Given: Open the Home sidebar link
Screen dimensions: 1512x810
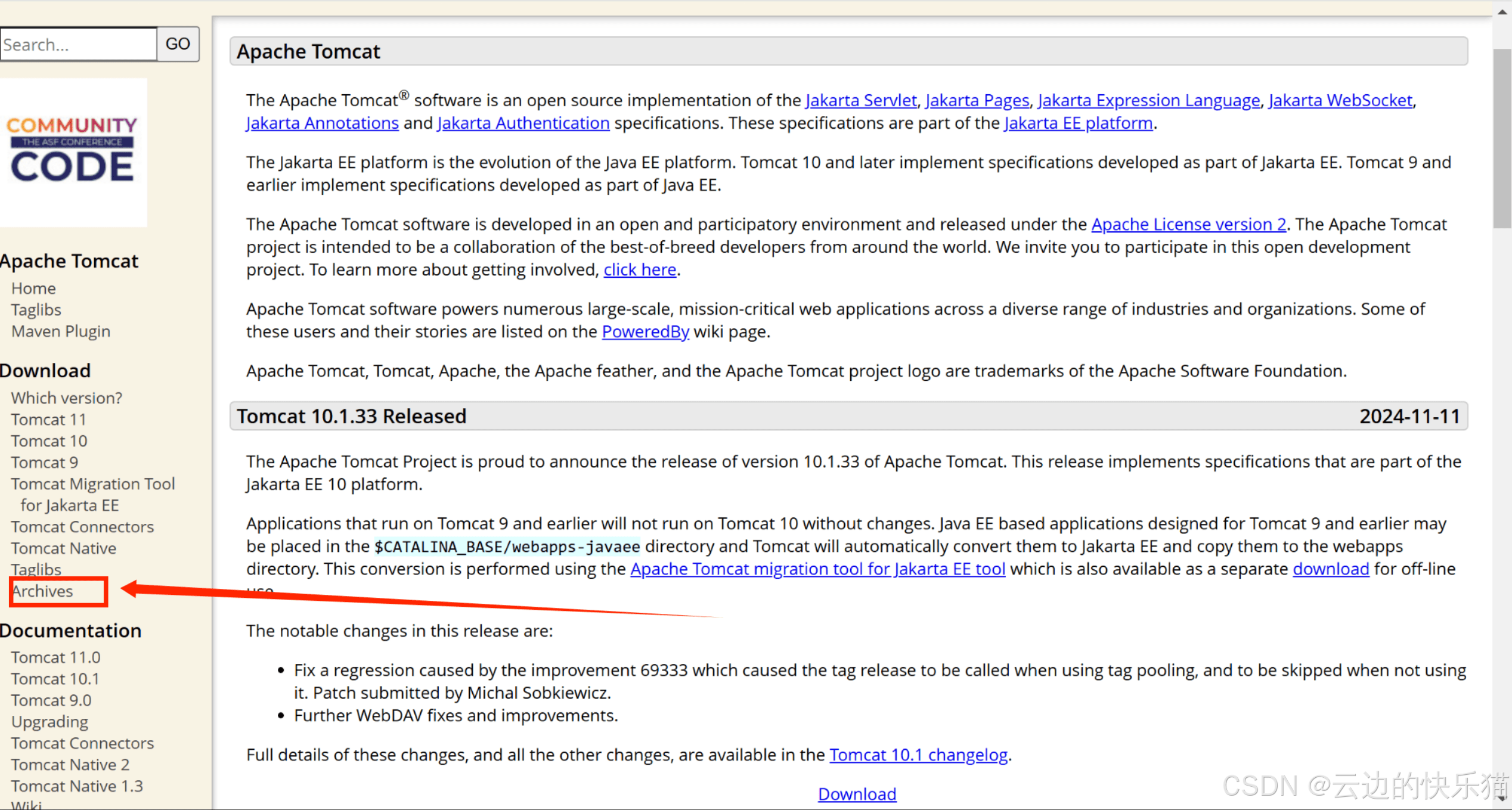Looking at the screenshot, I should coord(33,288).
